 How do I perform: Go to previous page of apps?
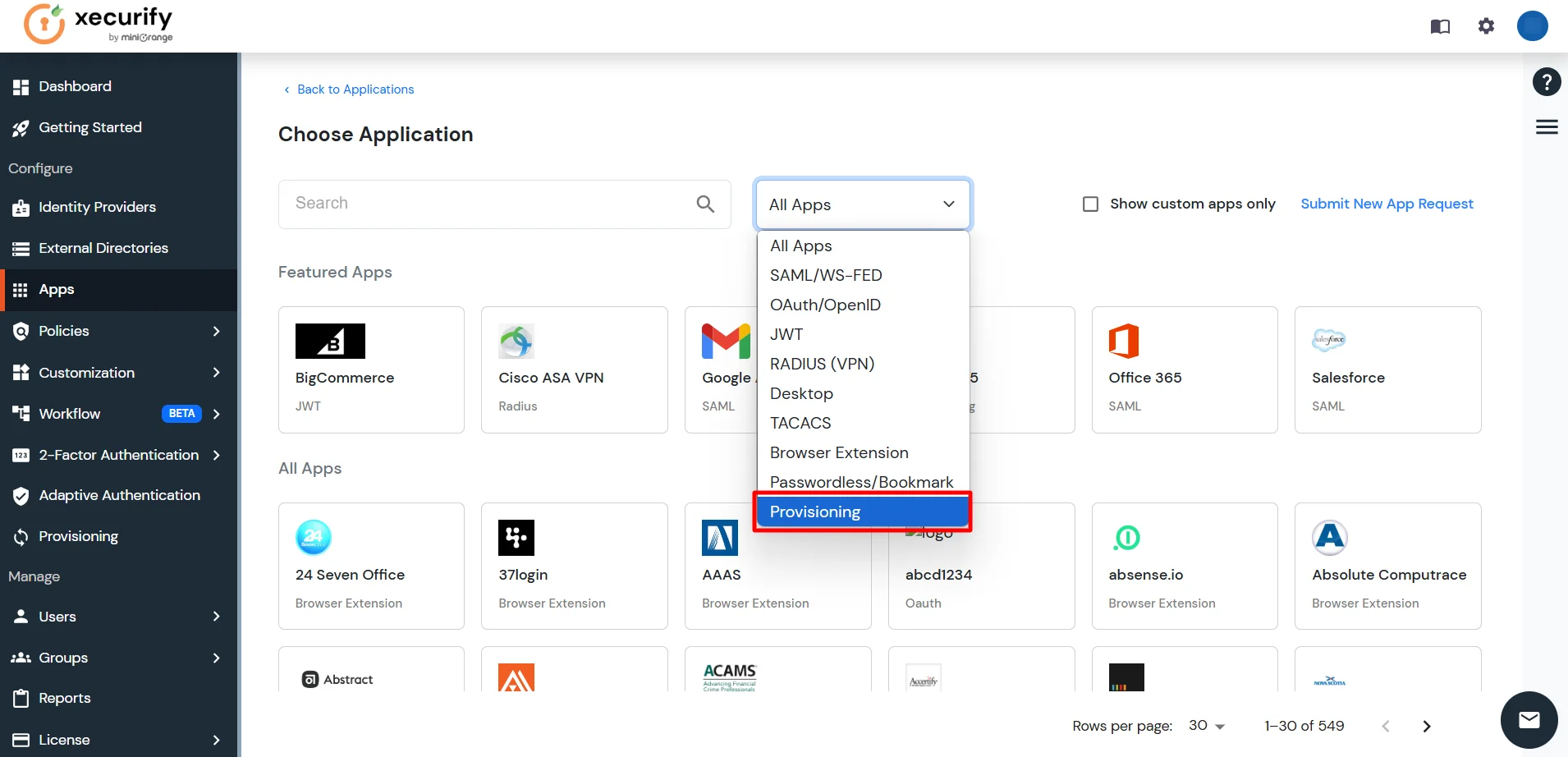1386,726
